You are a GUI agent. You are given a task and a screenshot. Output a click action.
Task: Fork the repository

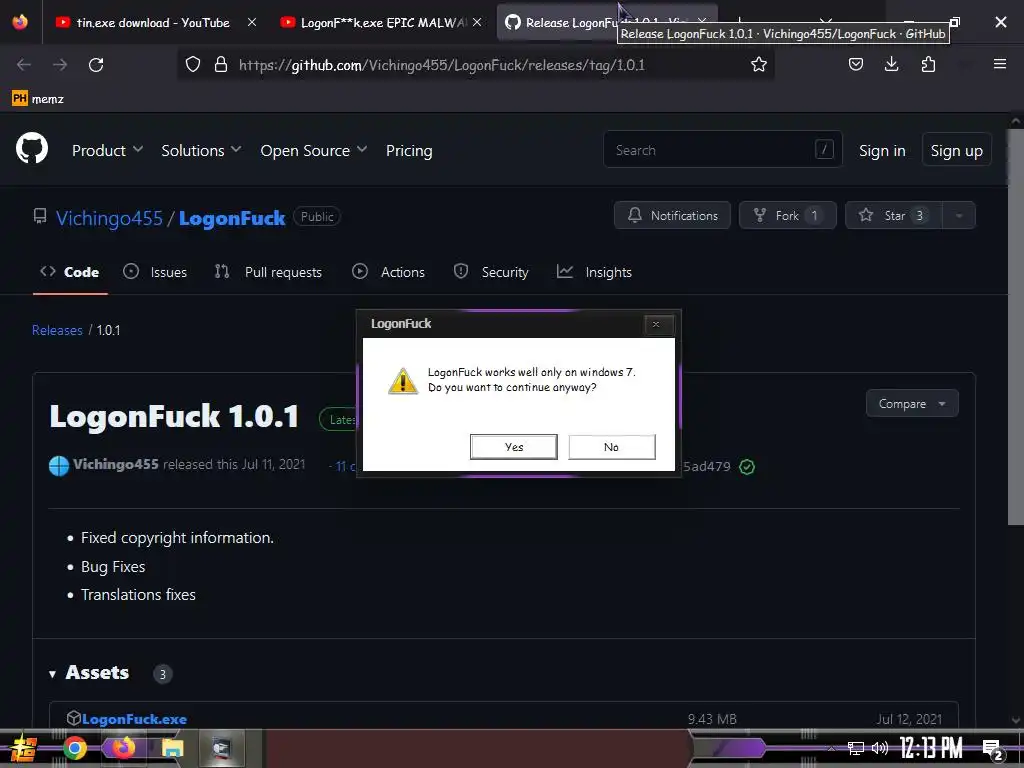click(x=787, y=216)
